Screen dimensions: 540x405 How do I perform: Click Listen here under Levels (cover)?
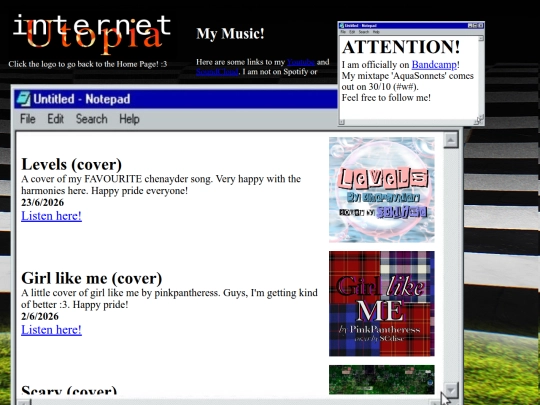(51, 216)
